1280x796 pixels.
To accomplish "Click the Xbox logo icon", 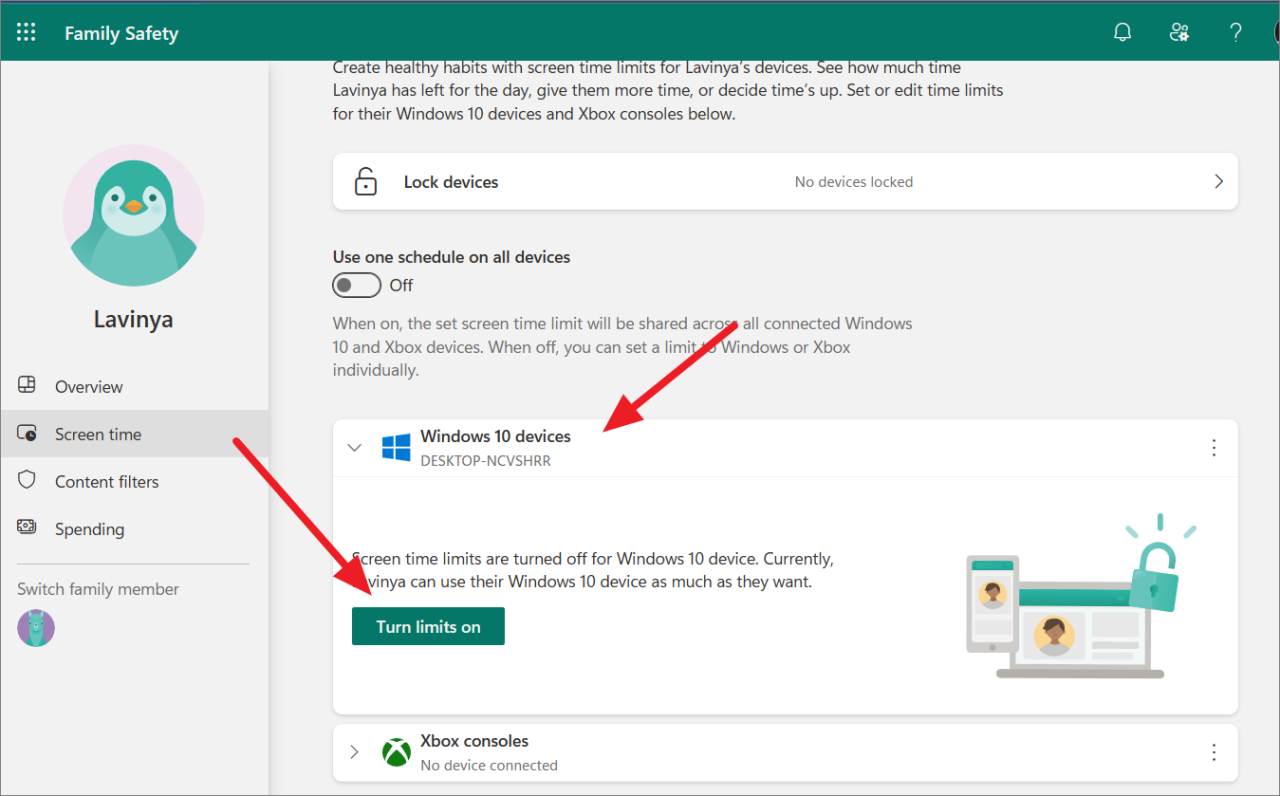I will [396, 752].
